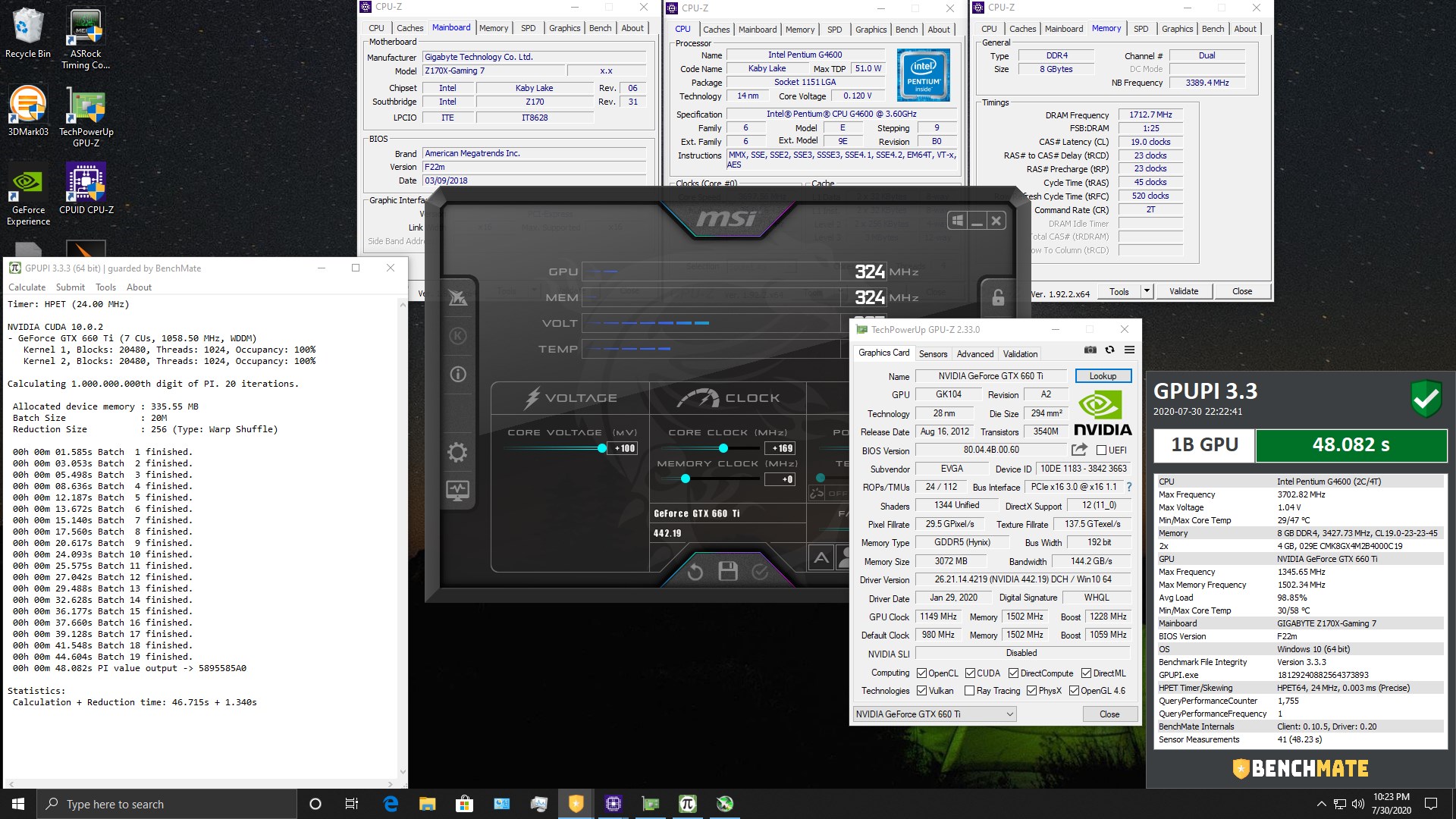
Task: Open the Calculate menu in GPUPI
Action: pos(27,287)
